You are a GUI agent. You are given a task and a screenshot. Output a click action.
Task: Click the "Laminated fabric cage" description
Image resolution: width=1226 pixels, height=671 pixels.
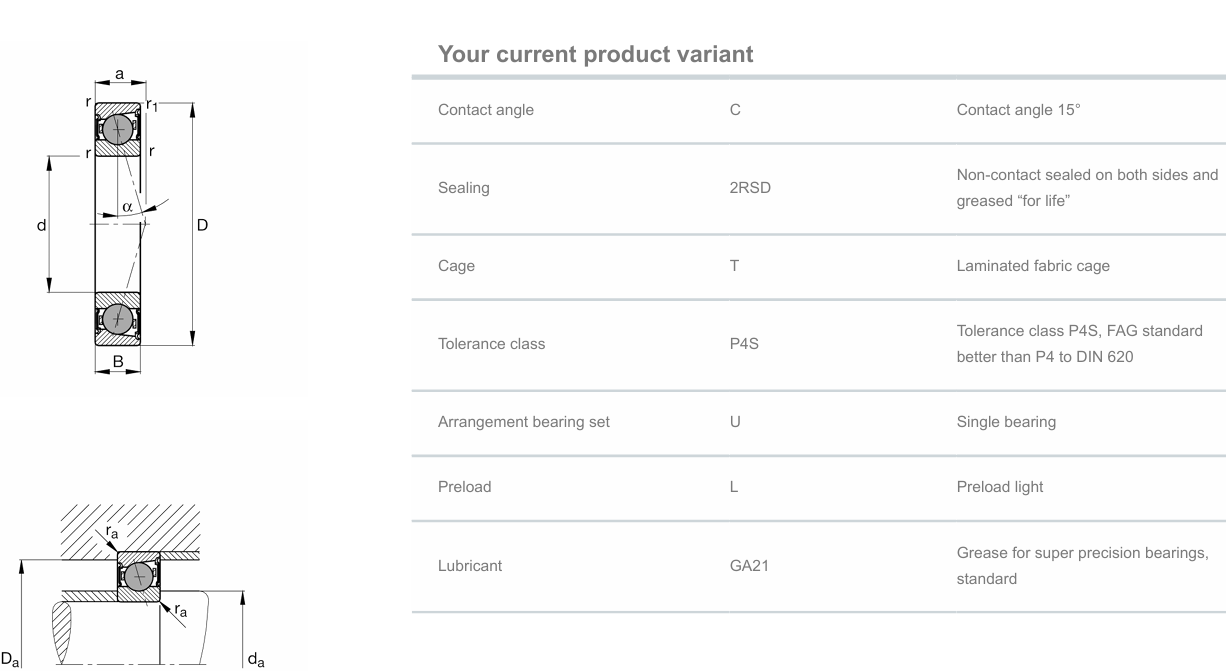[1032, 266]
